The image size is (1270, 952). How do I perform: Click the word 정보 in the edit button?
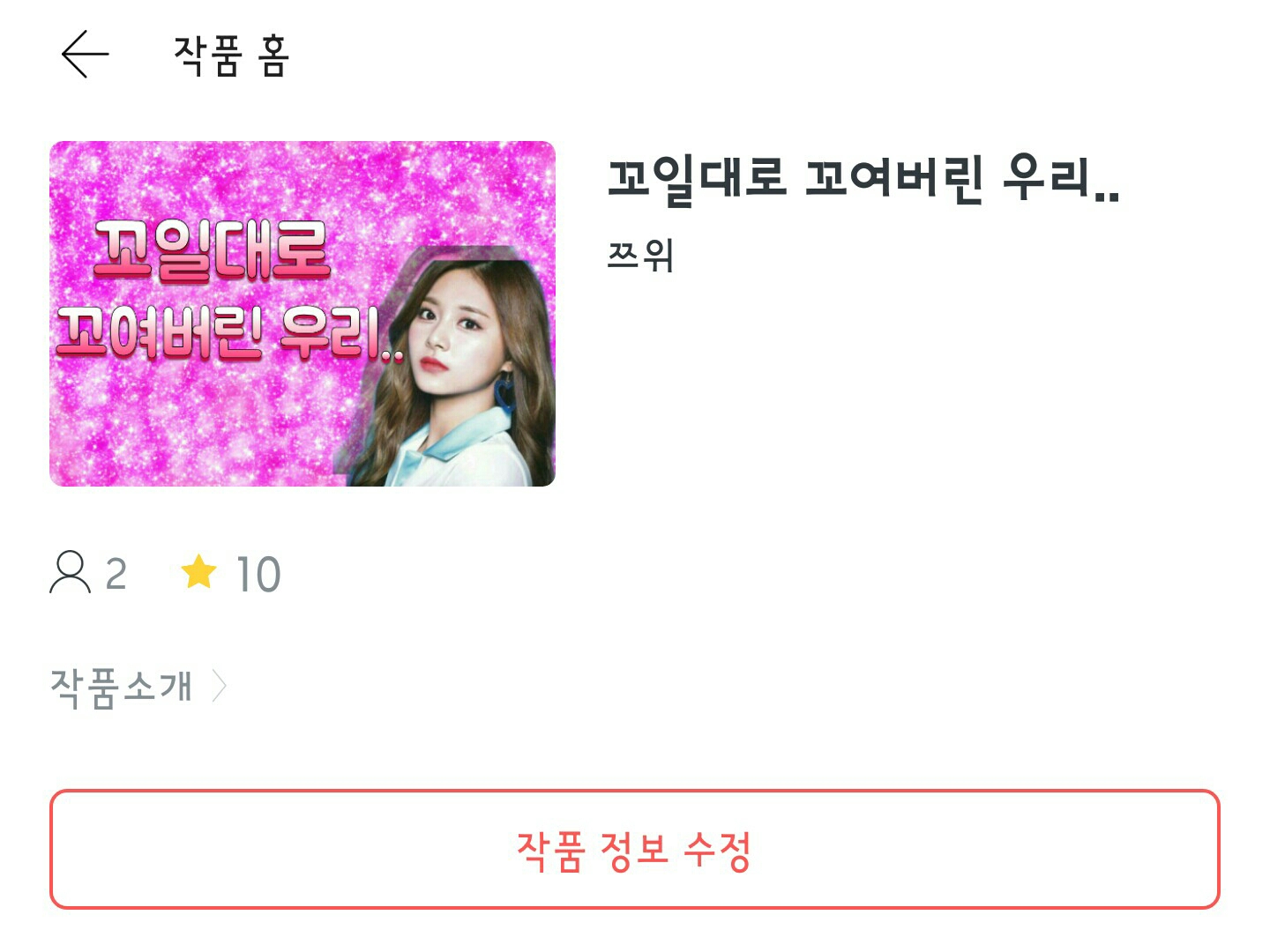633,851
